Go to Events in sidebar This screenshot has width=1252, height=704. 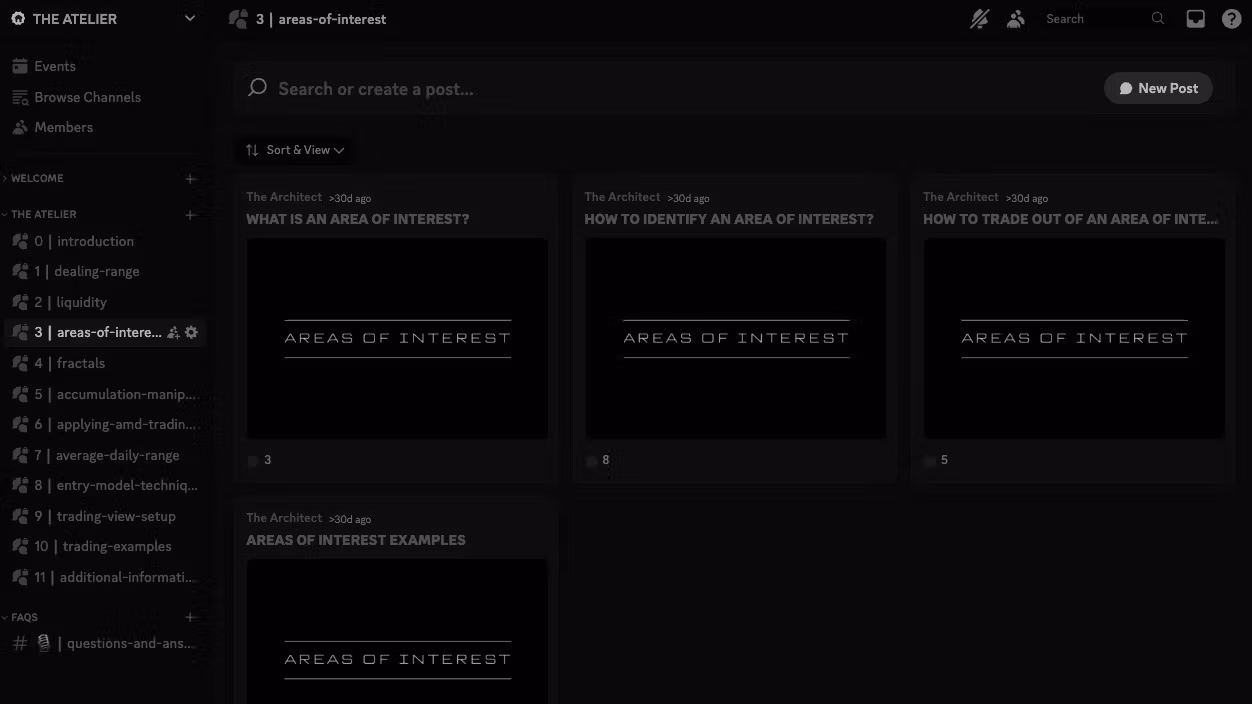pyautogui.click(x=54, y=66)
